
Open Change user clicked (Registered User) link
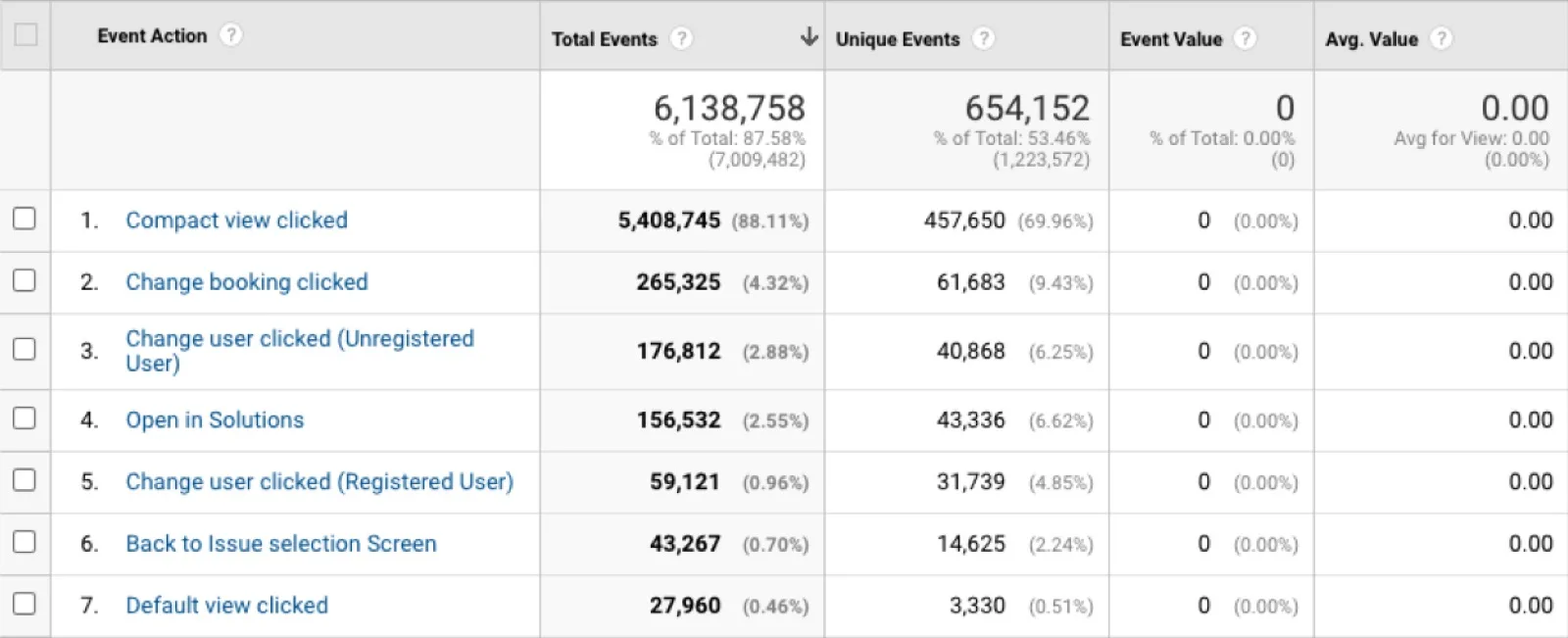click(x=319, y=482)
